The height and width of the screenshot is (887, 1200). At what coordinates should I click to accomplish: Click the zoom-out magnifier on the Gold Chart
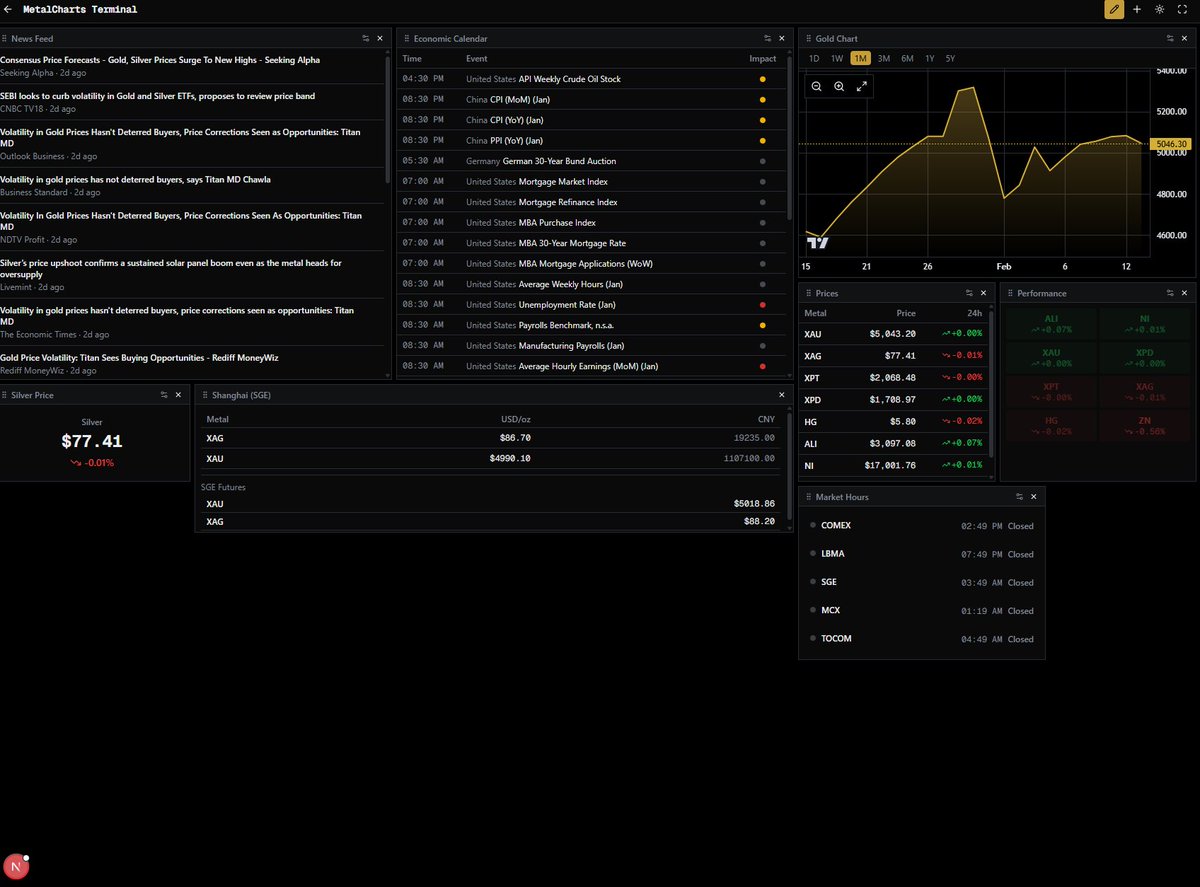(816, 86)
